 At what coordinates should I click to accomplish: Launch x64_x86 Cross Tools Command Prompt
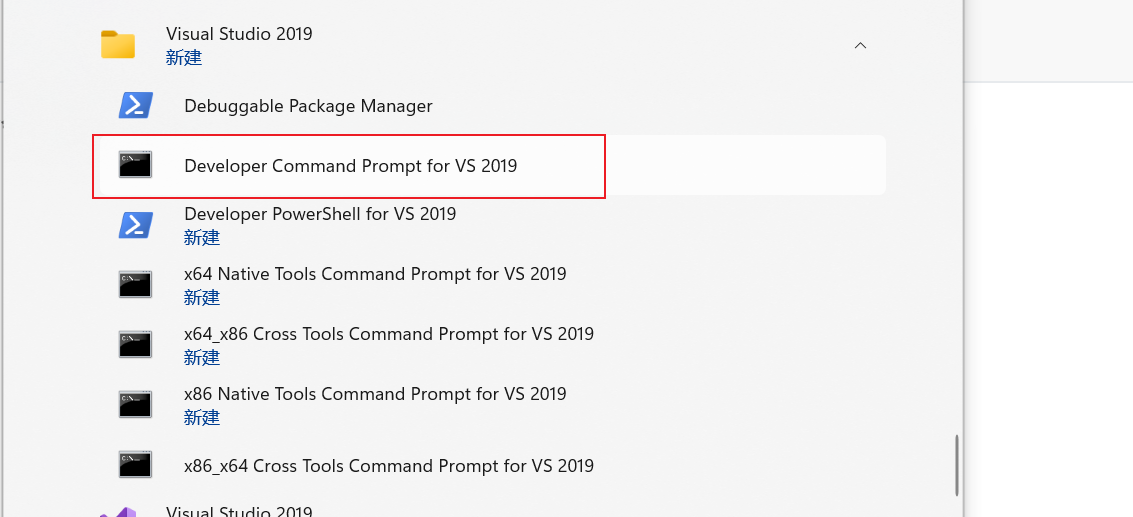pyautogui.click(x=388, y=334)
